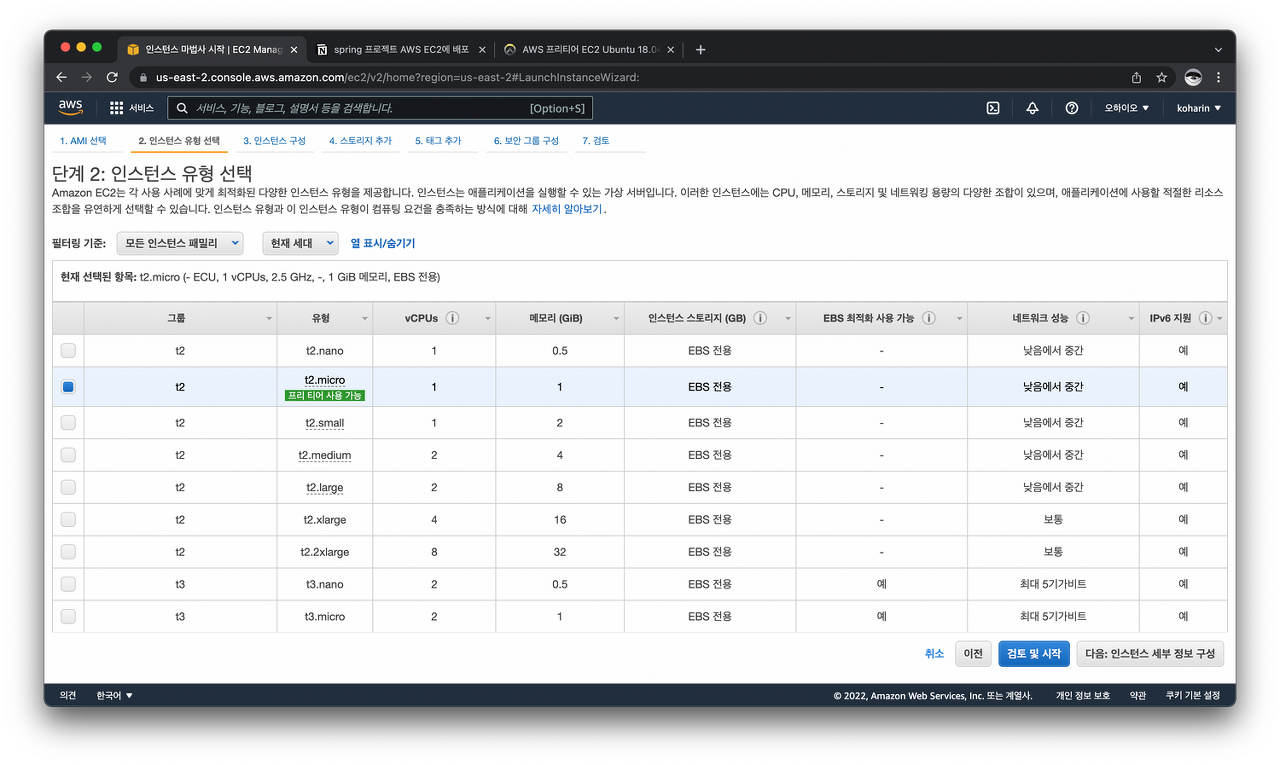Bookmark this page with star icon
The image size is (1280, 765).
(1162, 77)
